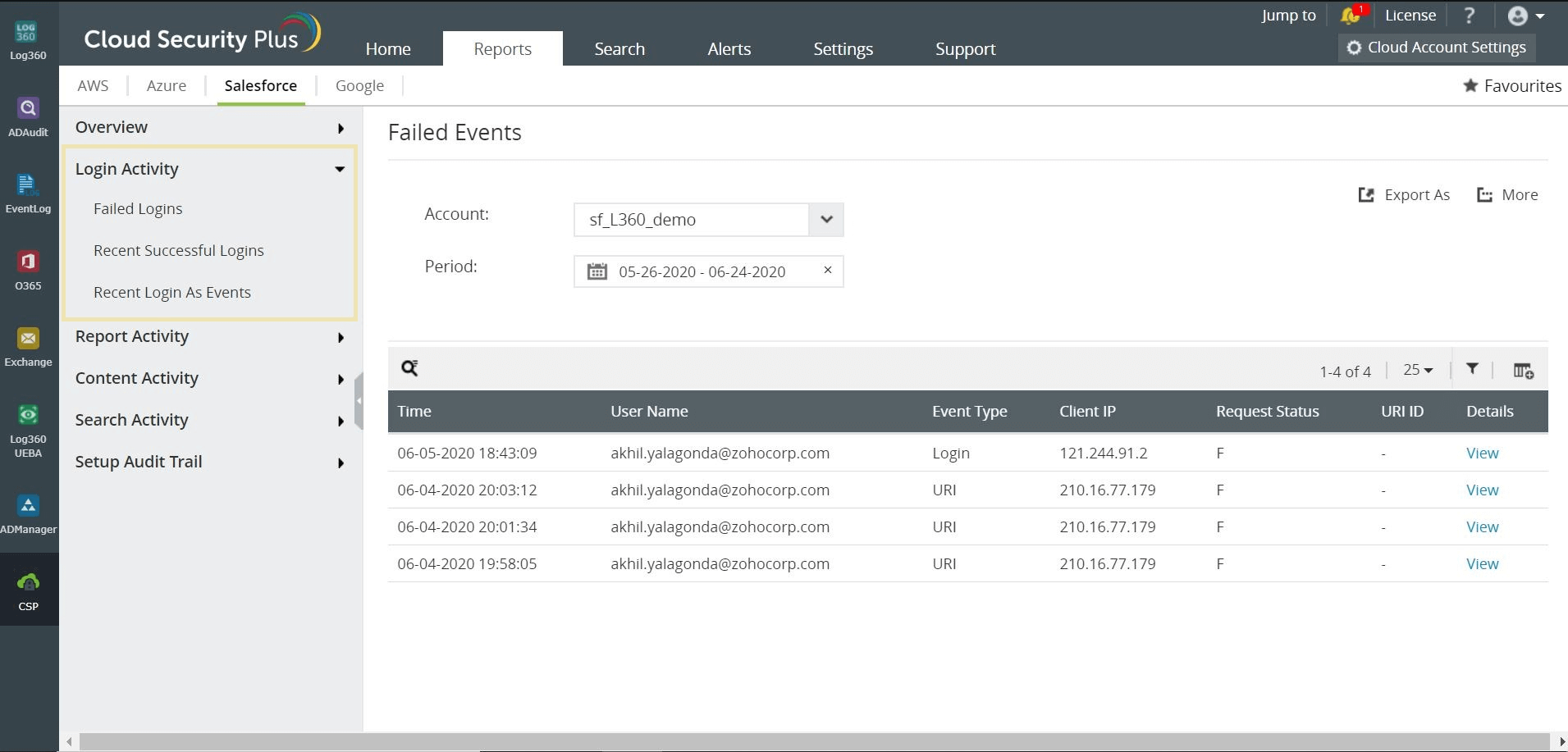This screenshot has height=752, width=1568.
Task: Sort by User Name column header
Action: coord(649,411)
